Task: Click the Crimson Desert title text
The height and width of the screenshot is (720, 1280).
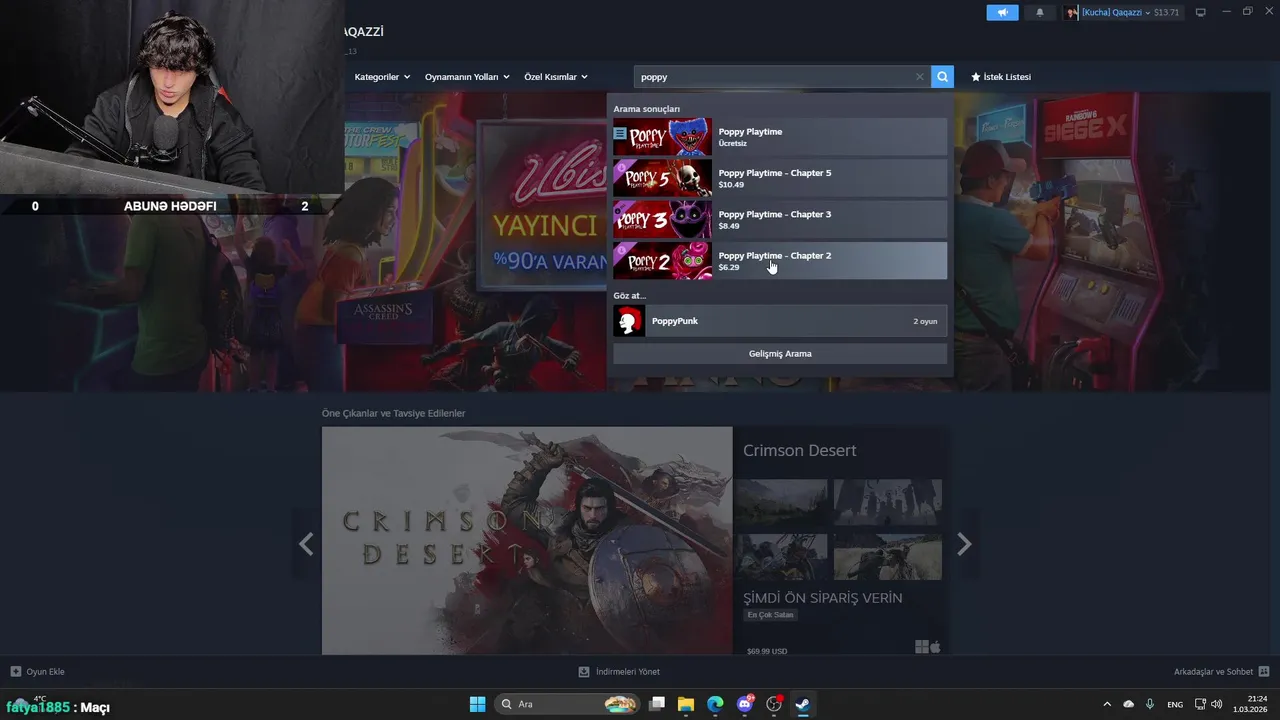Action: (799, 451)
